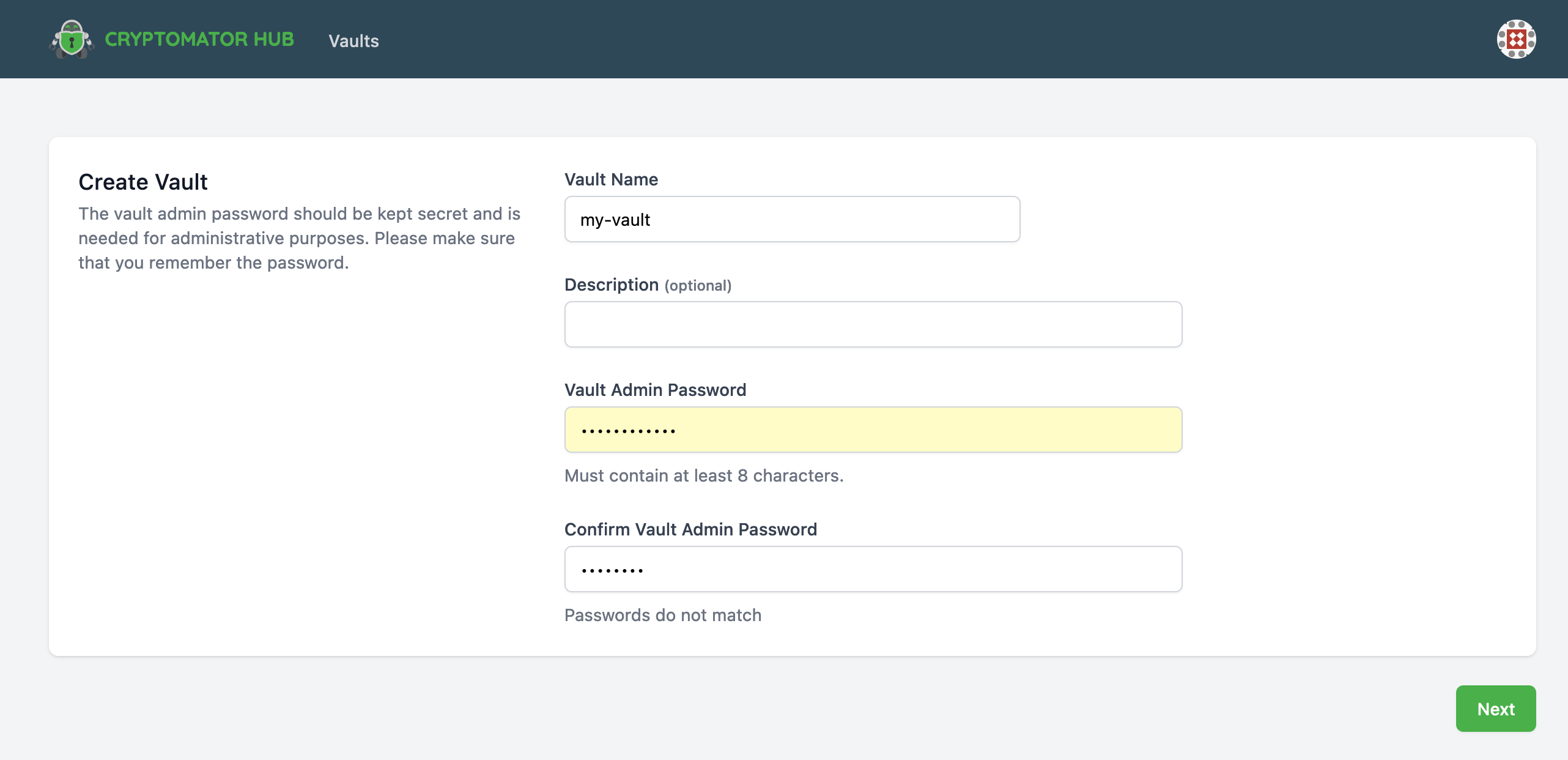Click the Vault Admin Password label
The width and height of the screenshot is (1568, 760).
(x=655, y=390)
